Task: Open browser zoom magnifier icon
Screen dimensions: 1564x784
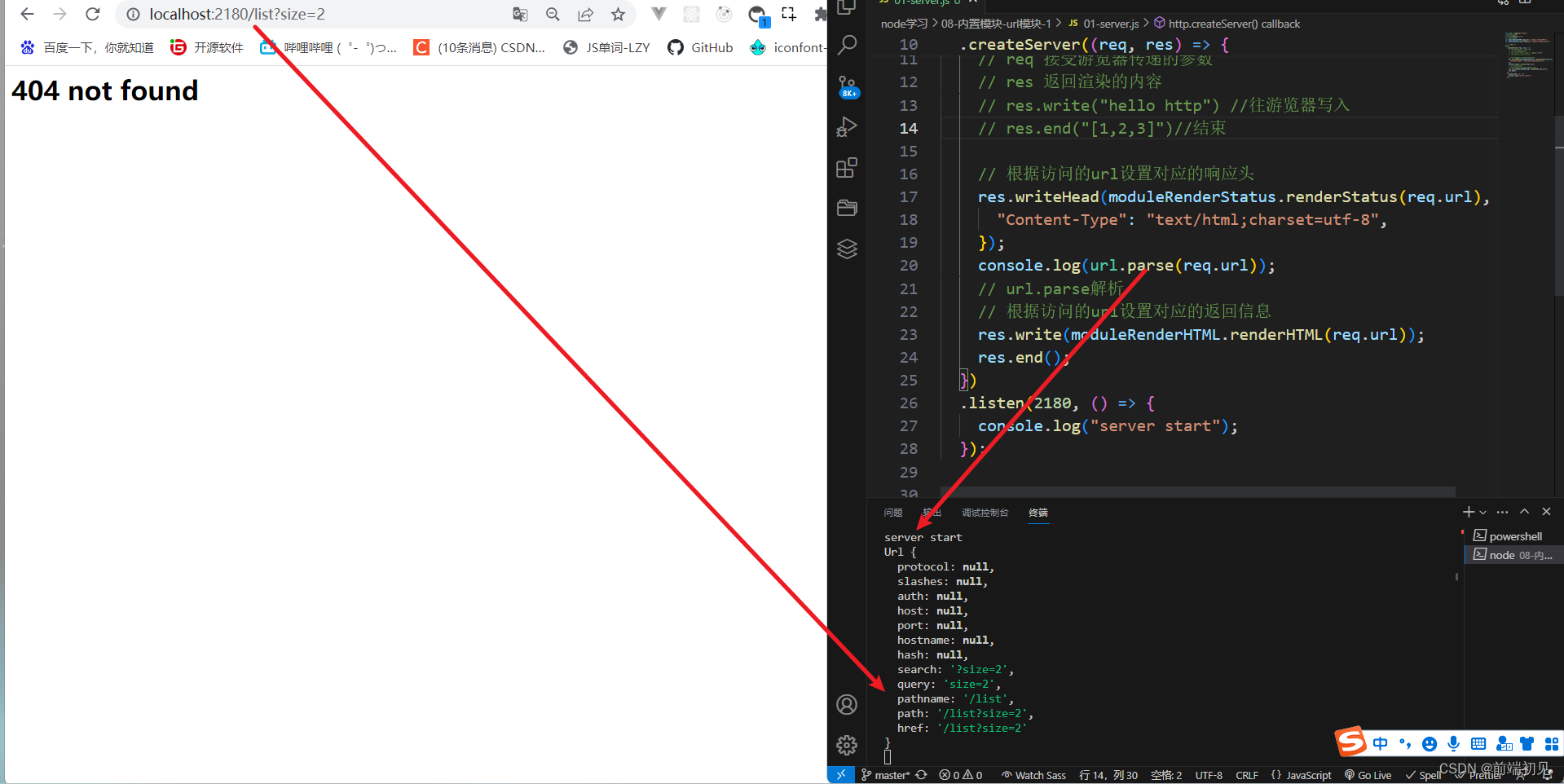Action: pos(553,15)
